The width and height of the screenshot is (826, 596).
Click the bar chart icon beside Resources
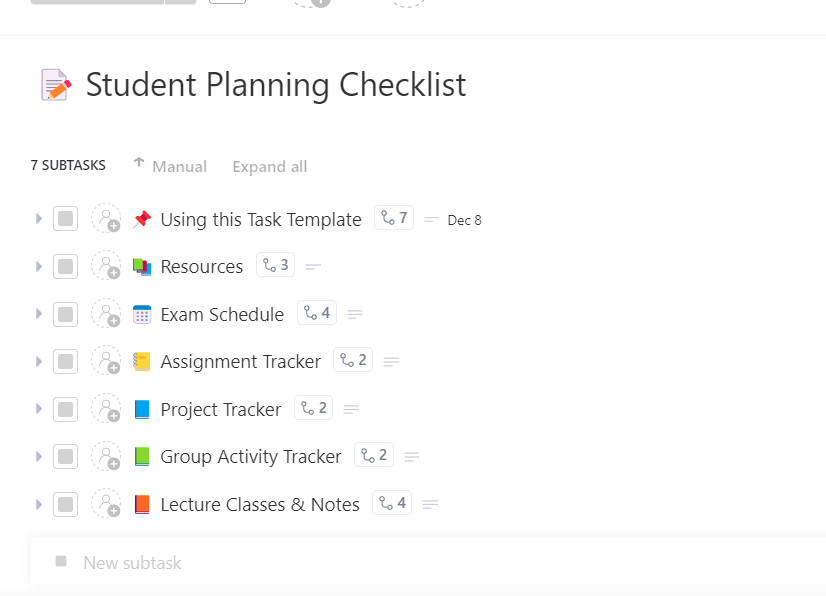pyautogui.click(x=140, y=266)
